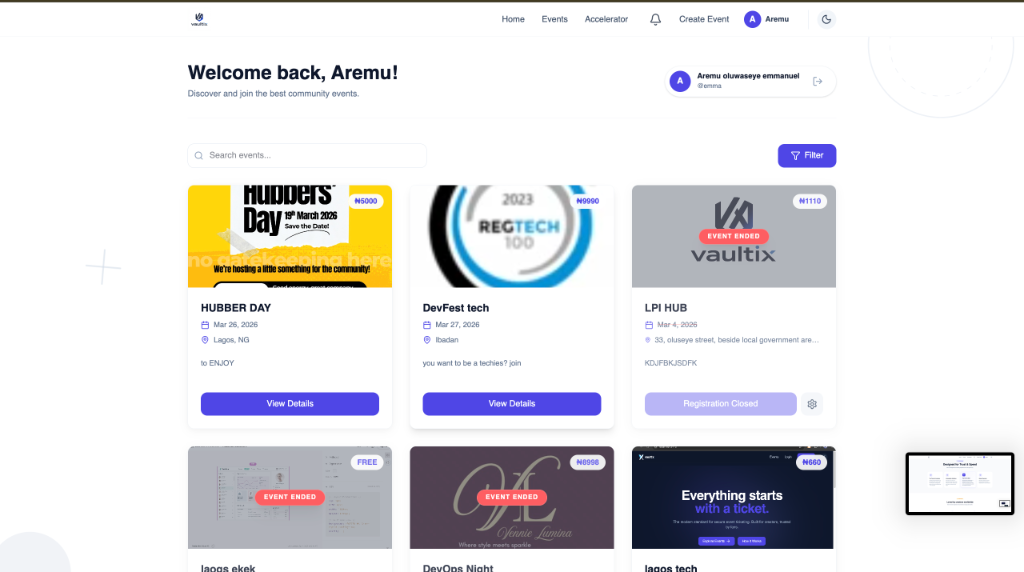Toggle dark mode with the moon icon
Image resolution: width=1024 pixels, height=572 pixels.
coord(826,20)
